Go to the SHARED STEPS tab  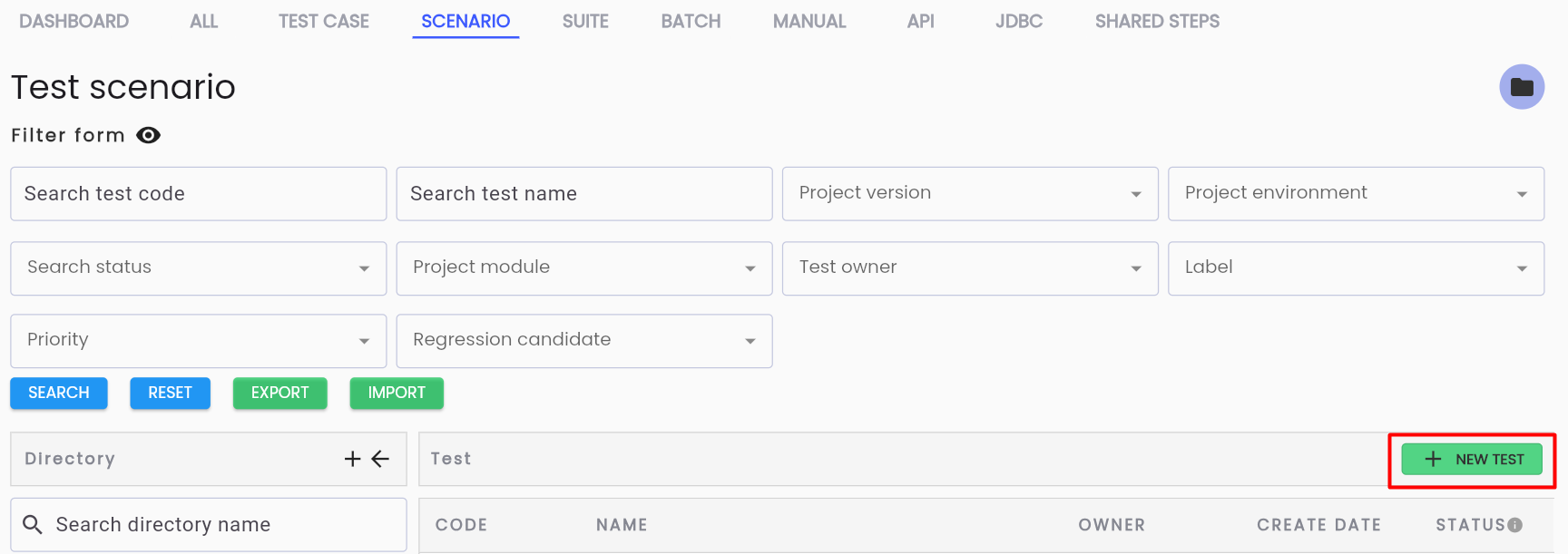[1157, 21]
